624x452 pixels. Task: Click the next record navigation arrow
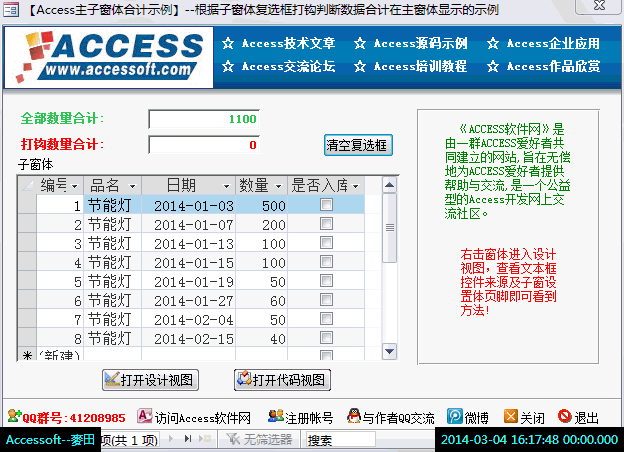pyautogui.click(x=171, y=438)
